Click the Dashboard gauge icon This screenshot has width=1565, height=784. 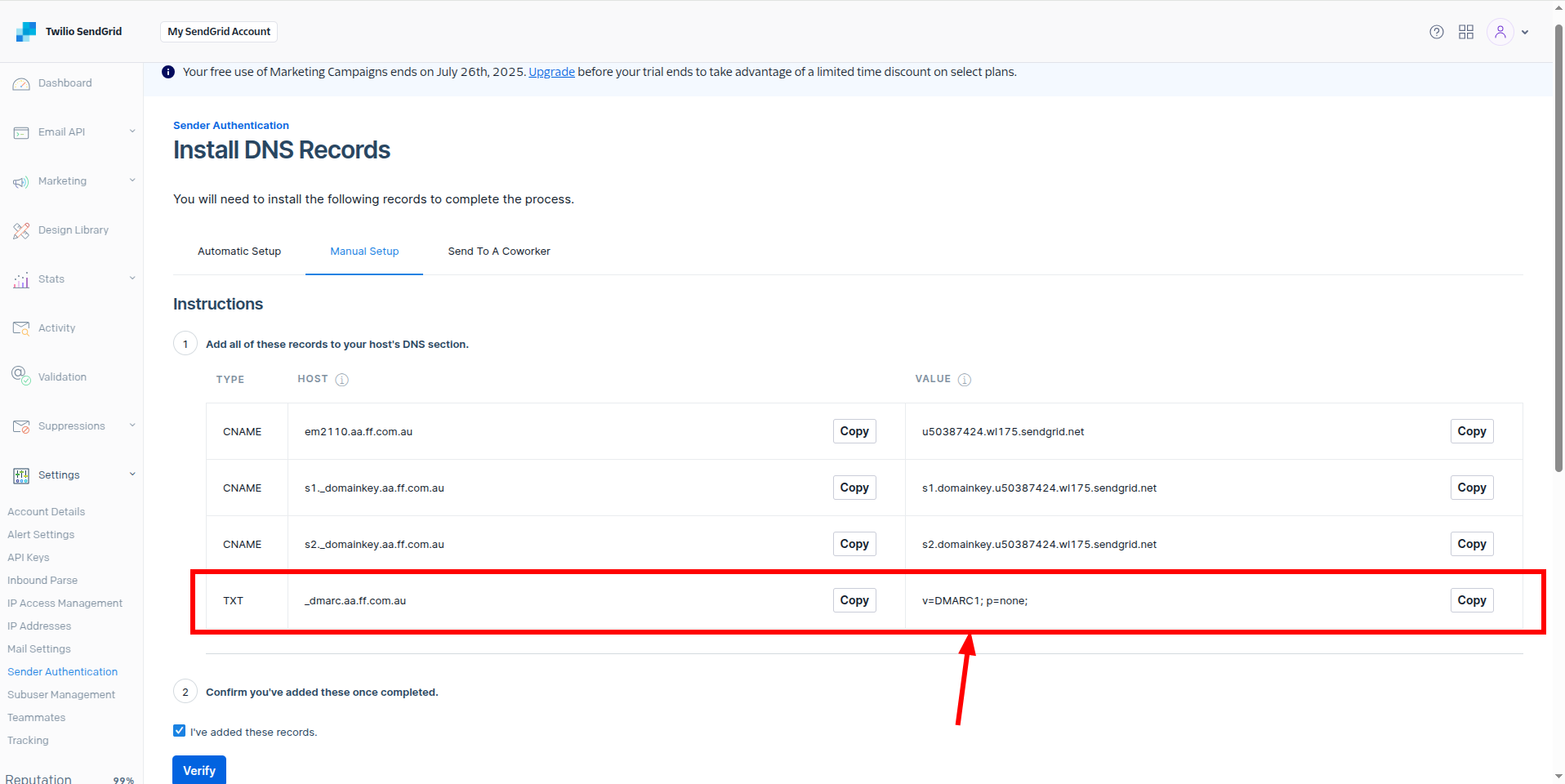21,83
